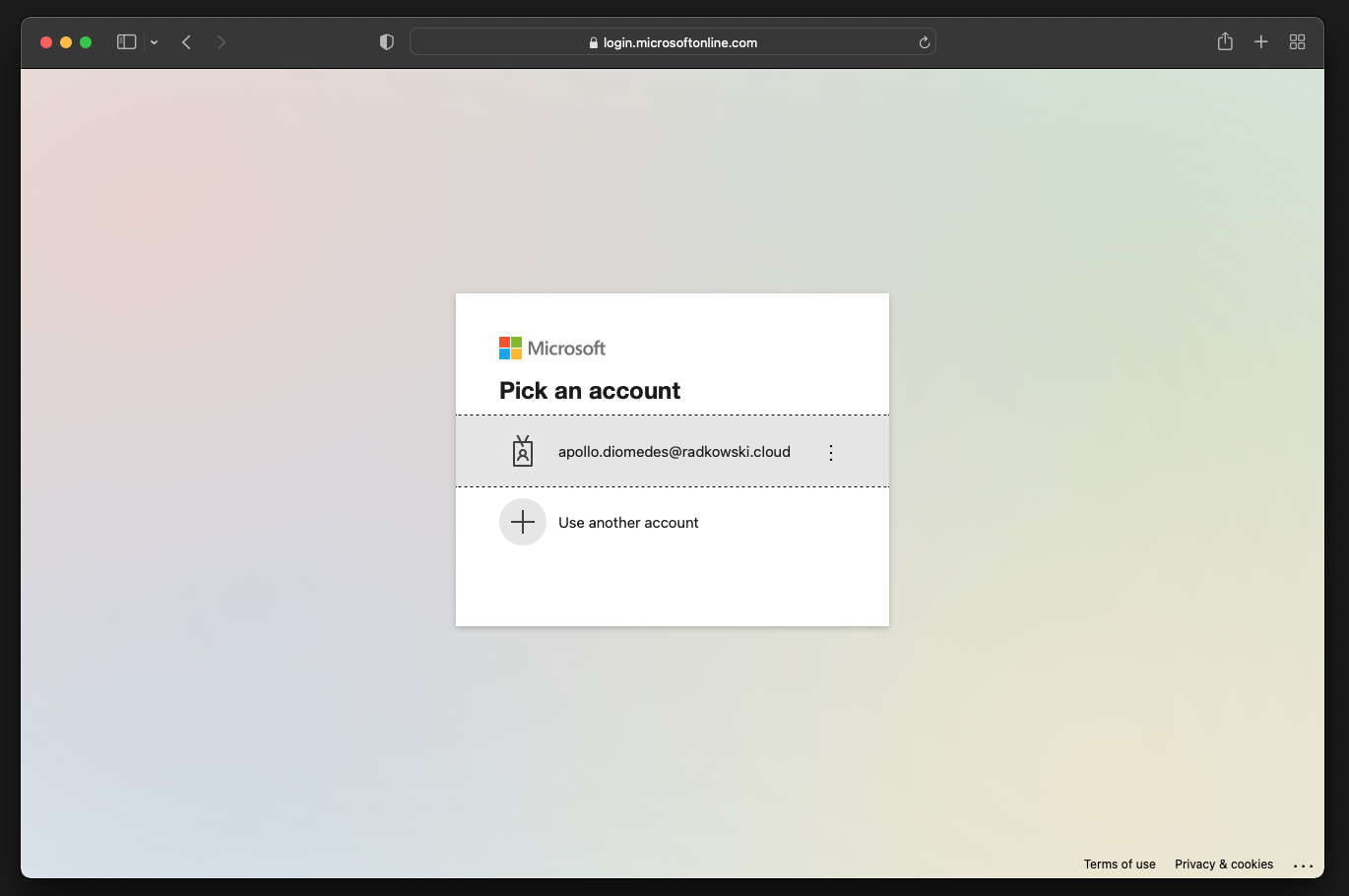Open the Safari share menu
1349x896 pixels.
tap(1225, 41)
